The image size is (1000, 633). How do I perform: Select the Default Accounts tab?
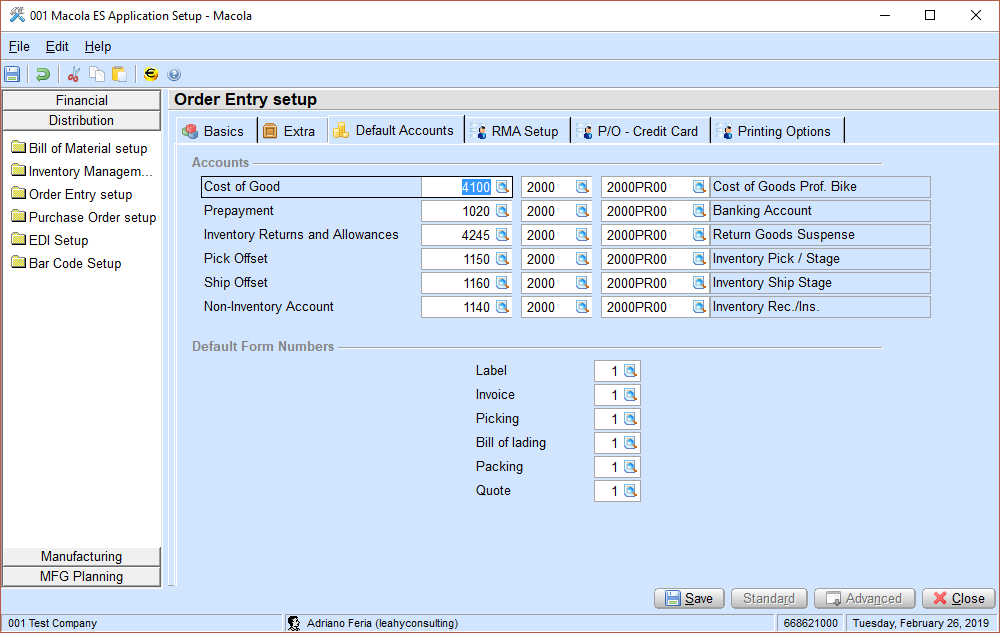click(x=396, y=130)
